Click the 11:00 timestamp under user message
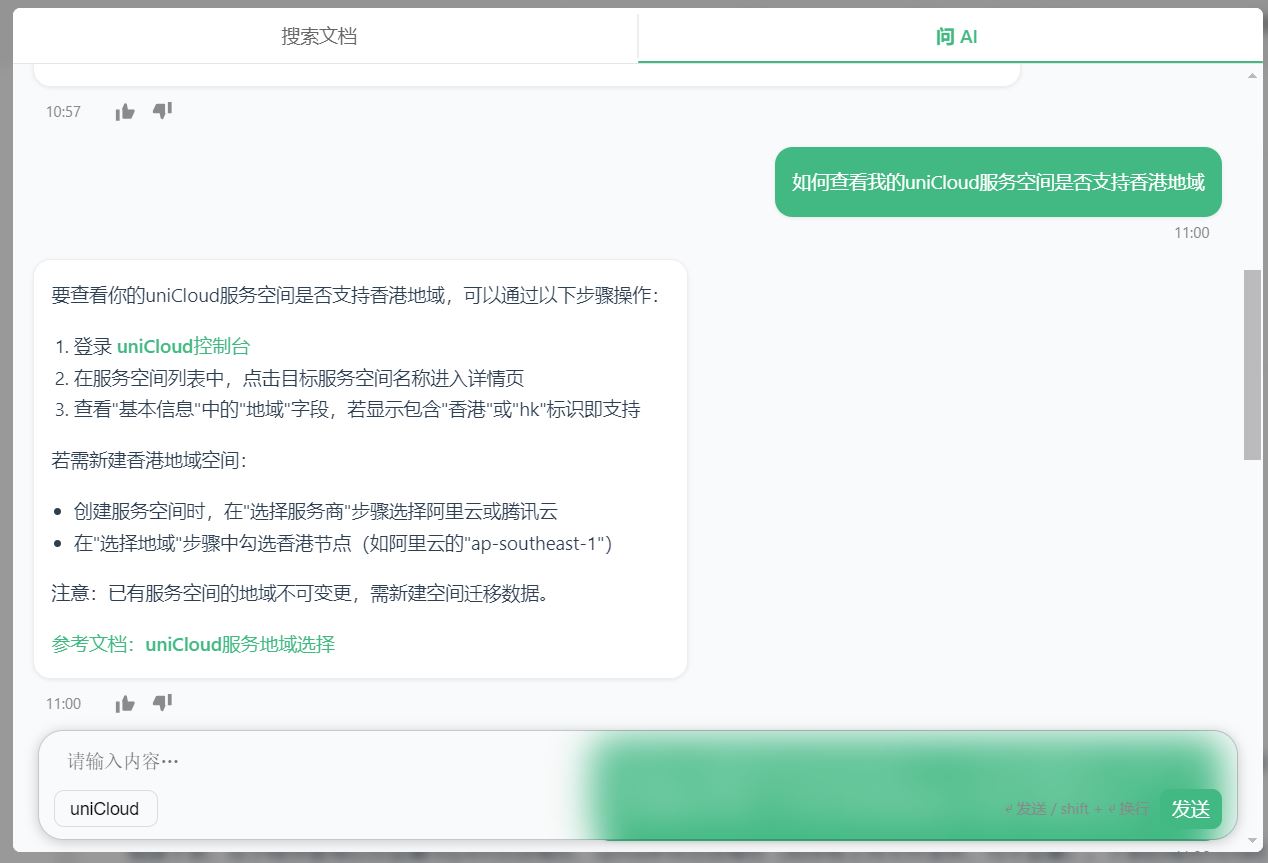Viewport: 1268px width, 863px height. pyautogui.click(x=1191, y=233)
